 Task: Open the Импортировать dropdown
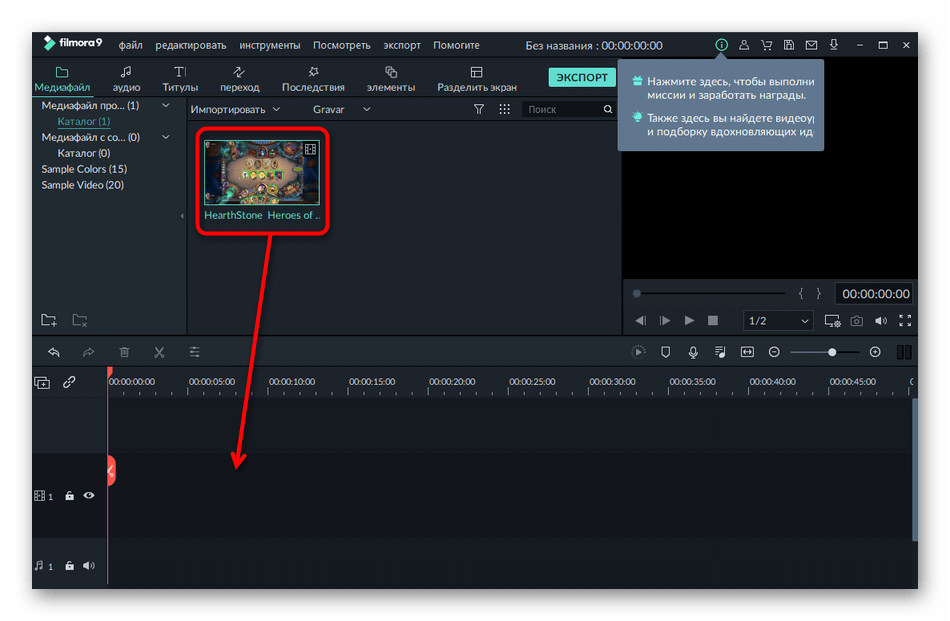tap(235, 109)
